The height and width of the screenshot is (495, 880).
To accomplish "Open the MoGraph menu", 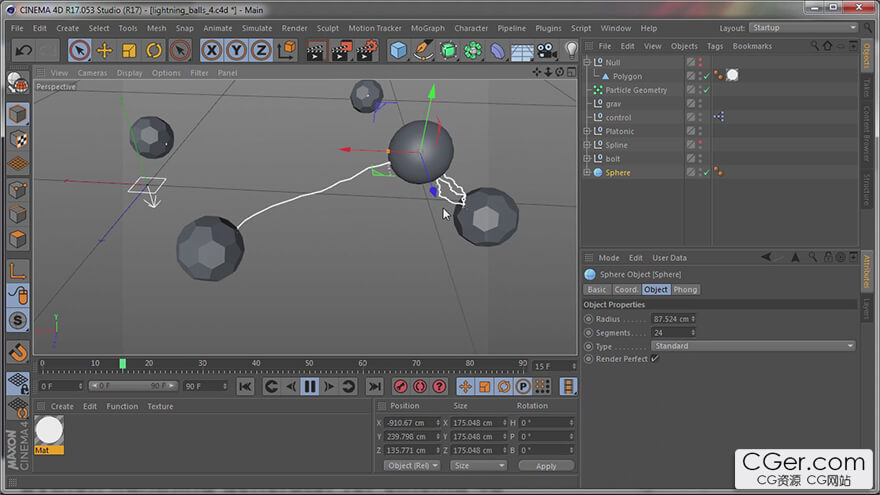I will 428,28.
